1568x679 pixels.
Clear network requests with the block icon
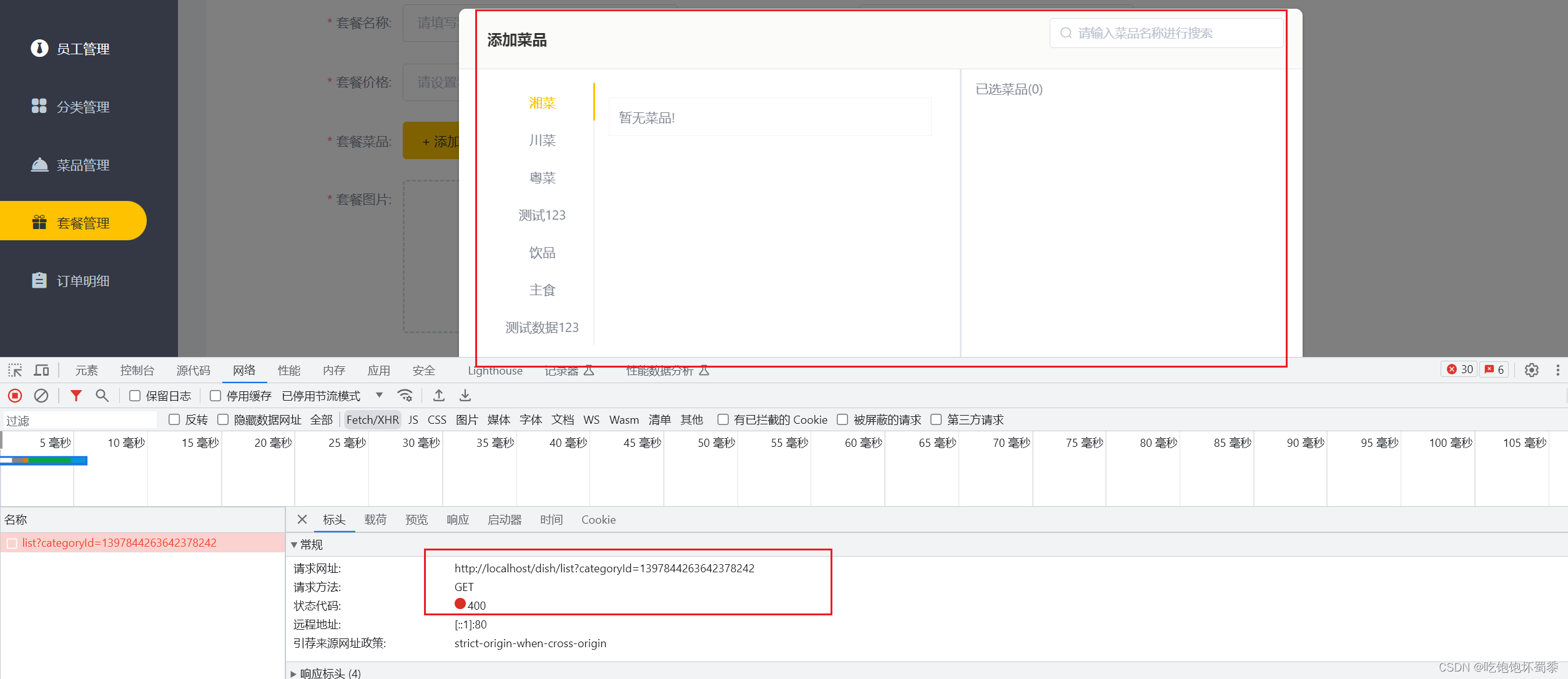pyautogui.click(x=41, y=395)
